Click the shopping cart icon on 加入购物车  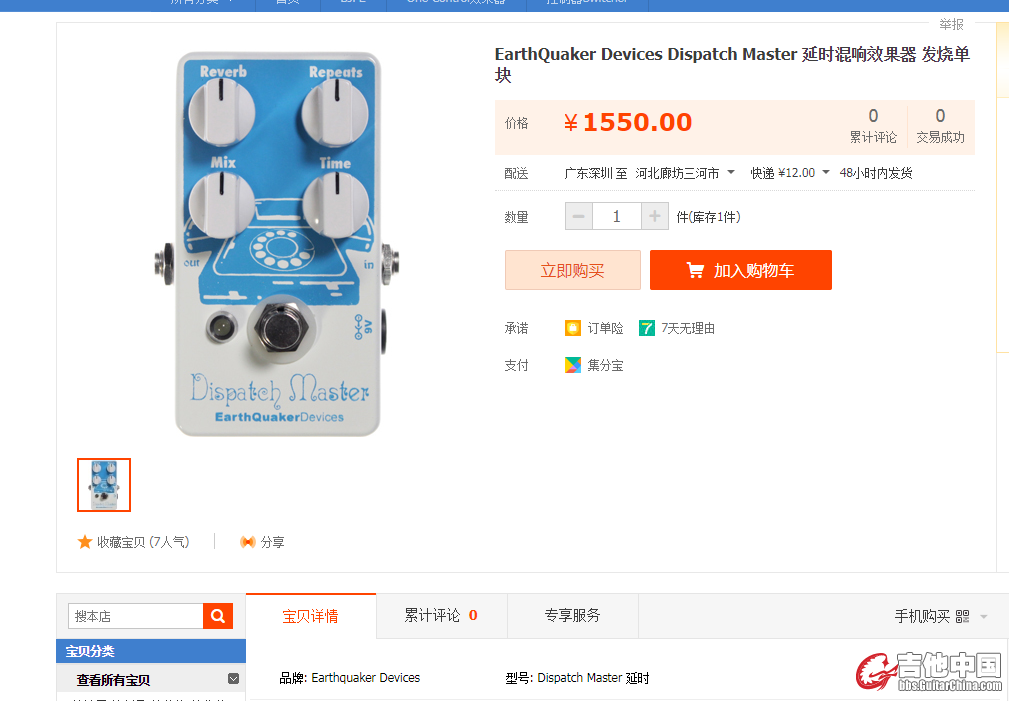695,270
